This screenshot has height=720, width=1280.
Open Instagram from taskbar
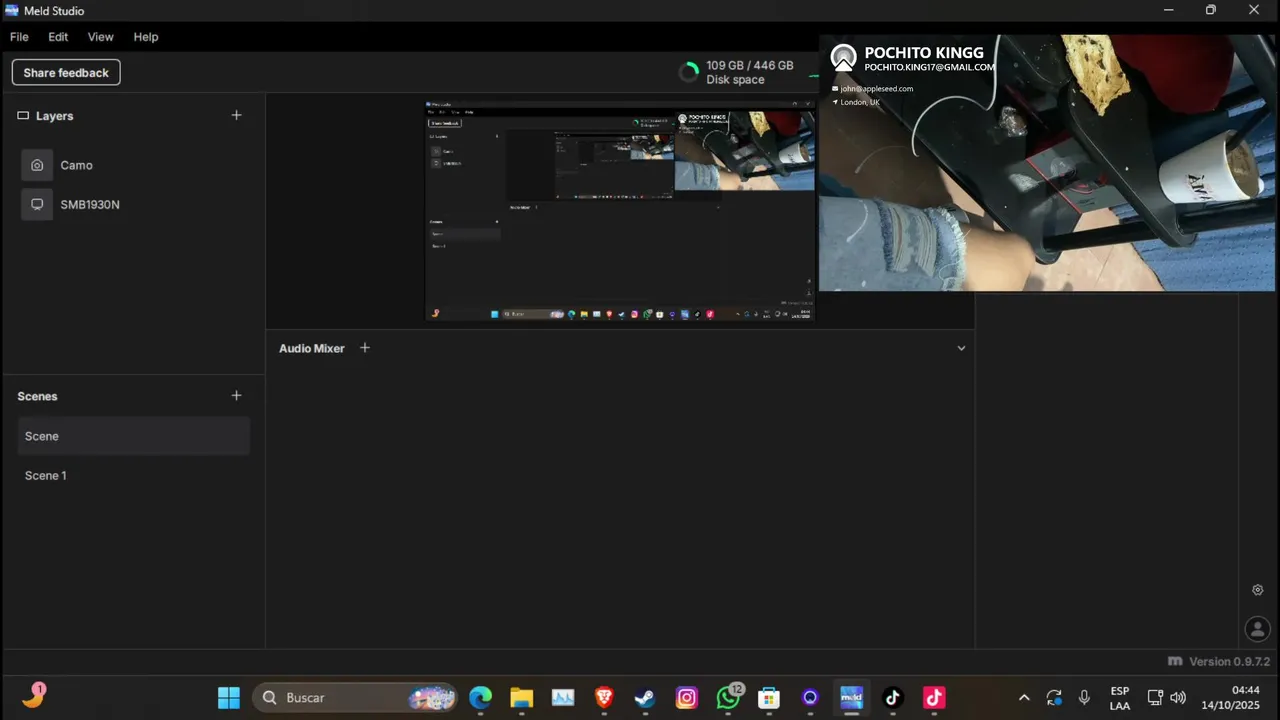[686, 698]
